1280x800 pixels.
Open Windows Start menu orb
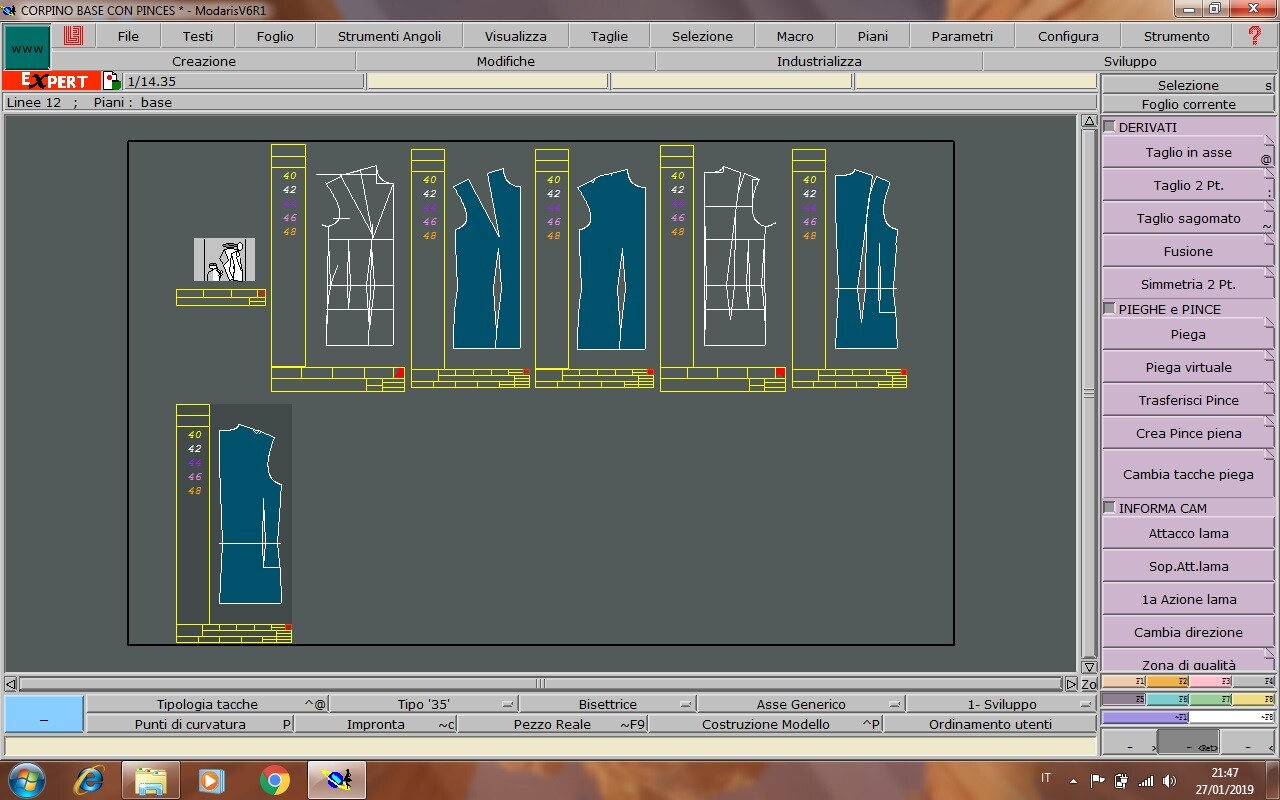(x=26, y=779)
